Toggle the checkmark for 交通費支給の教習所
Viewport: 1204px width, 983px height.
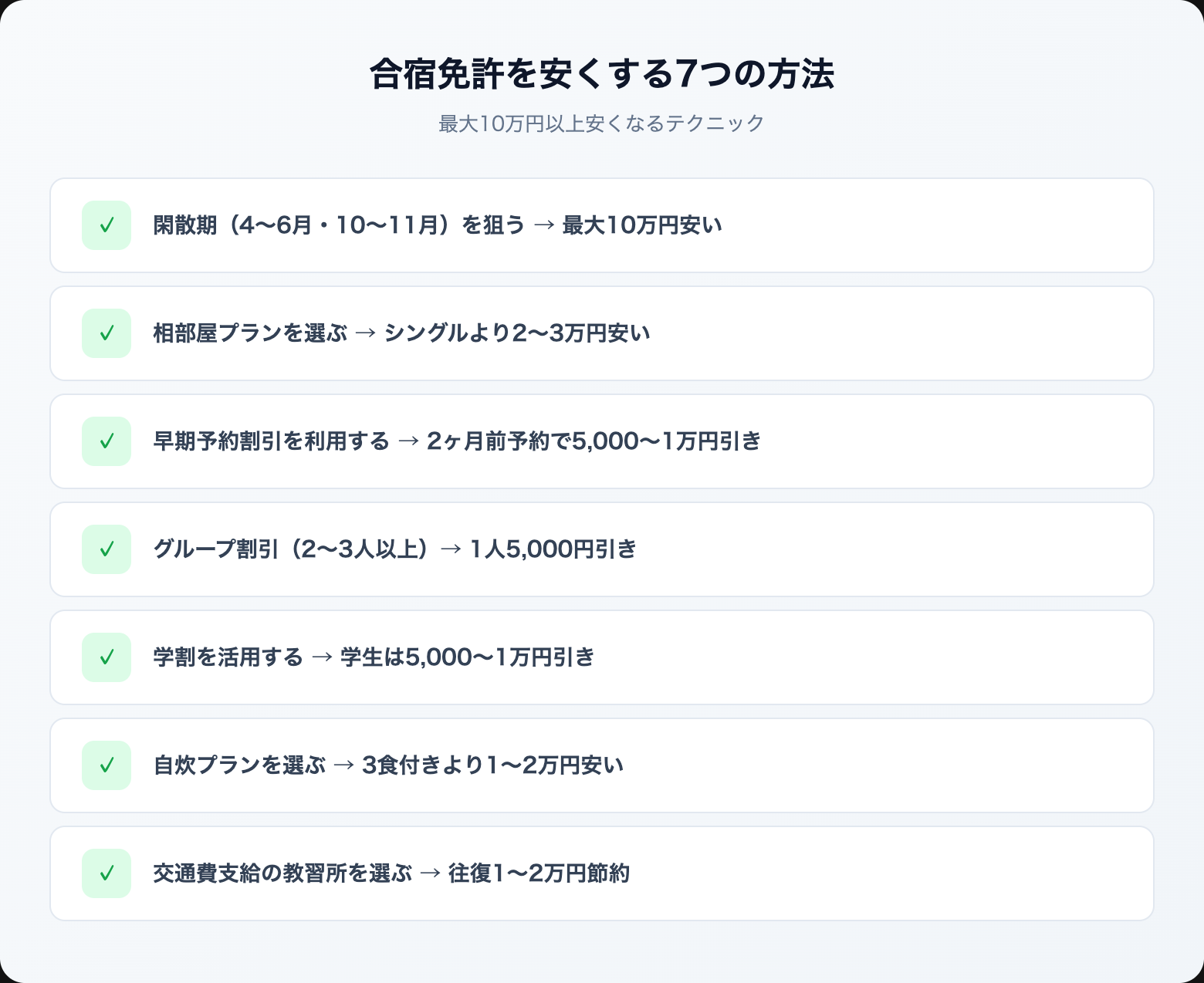[x=107, y=873]
